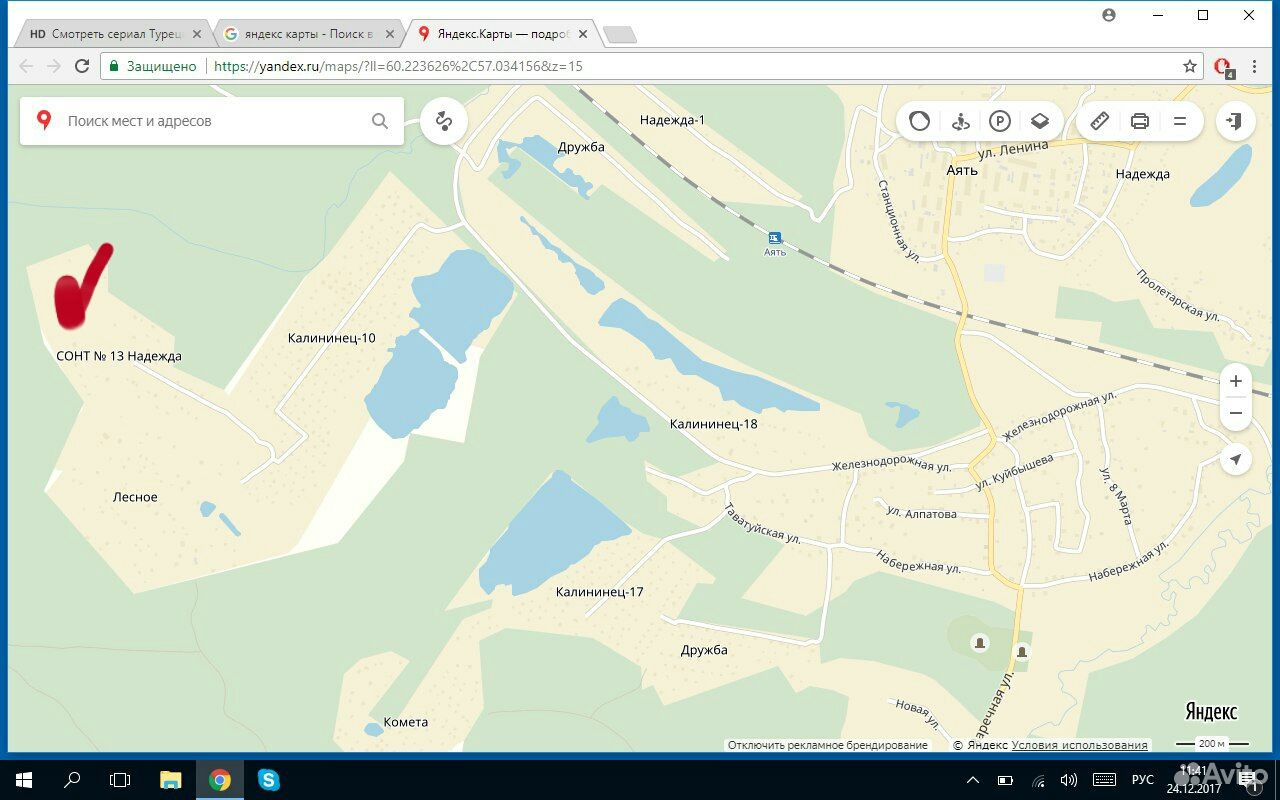This screenshot has width=1280, height=800.
Task: Toggle the traffic layer circle icon
Action: 920,121
